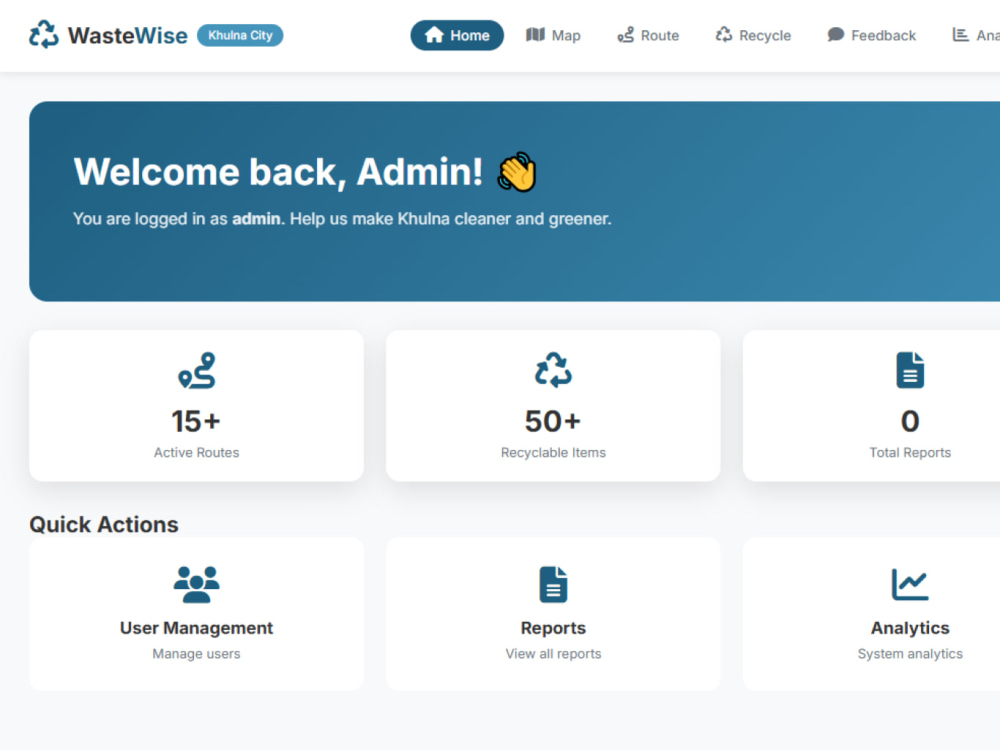Image resolution: width=1000 pixels, height=750 pixels.
Task: Click the recycle icon in navigation
Action: (724, 34)
